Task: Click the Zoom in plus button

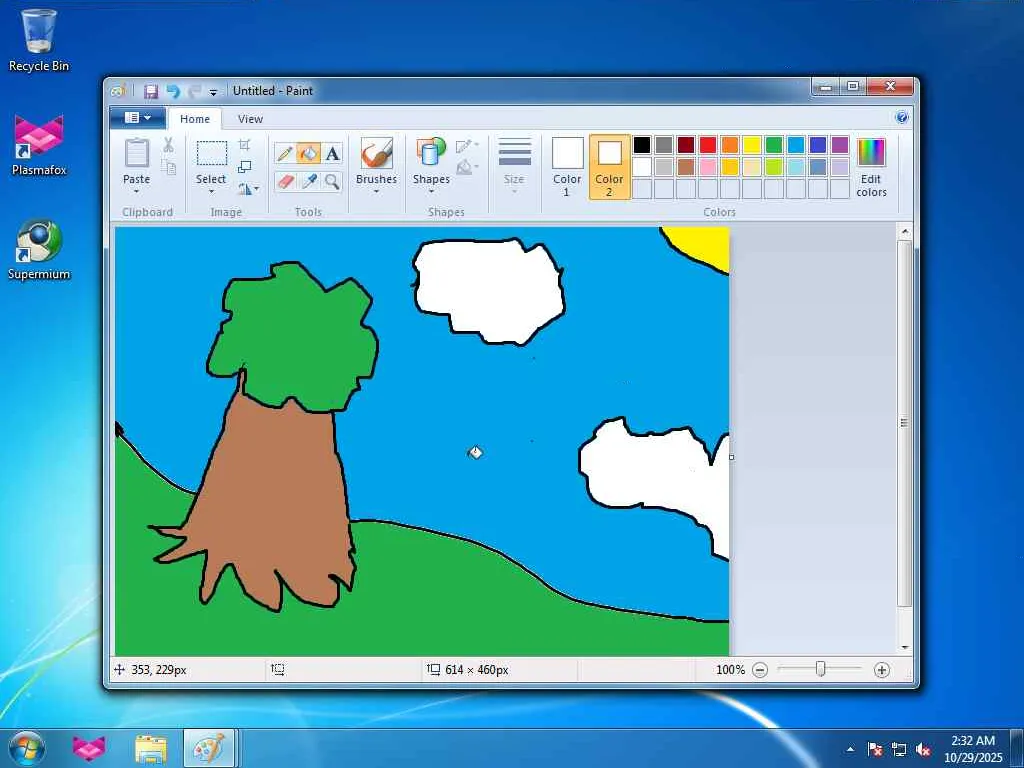Action: pos(882,669)
